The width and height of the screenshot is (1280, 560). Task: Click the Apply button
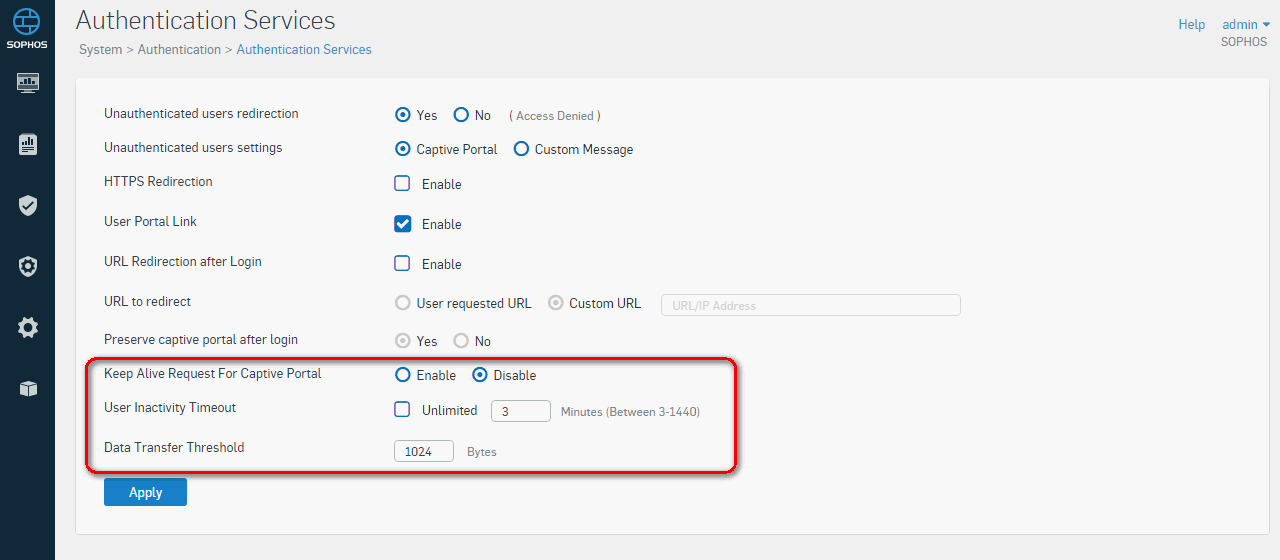tap(145, 492)
